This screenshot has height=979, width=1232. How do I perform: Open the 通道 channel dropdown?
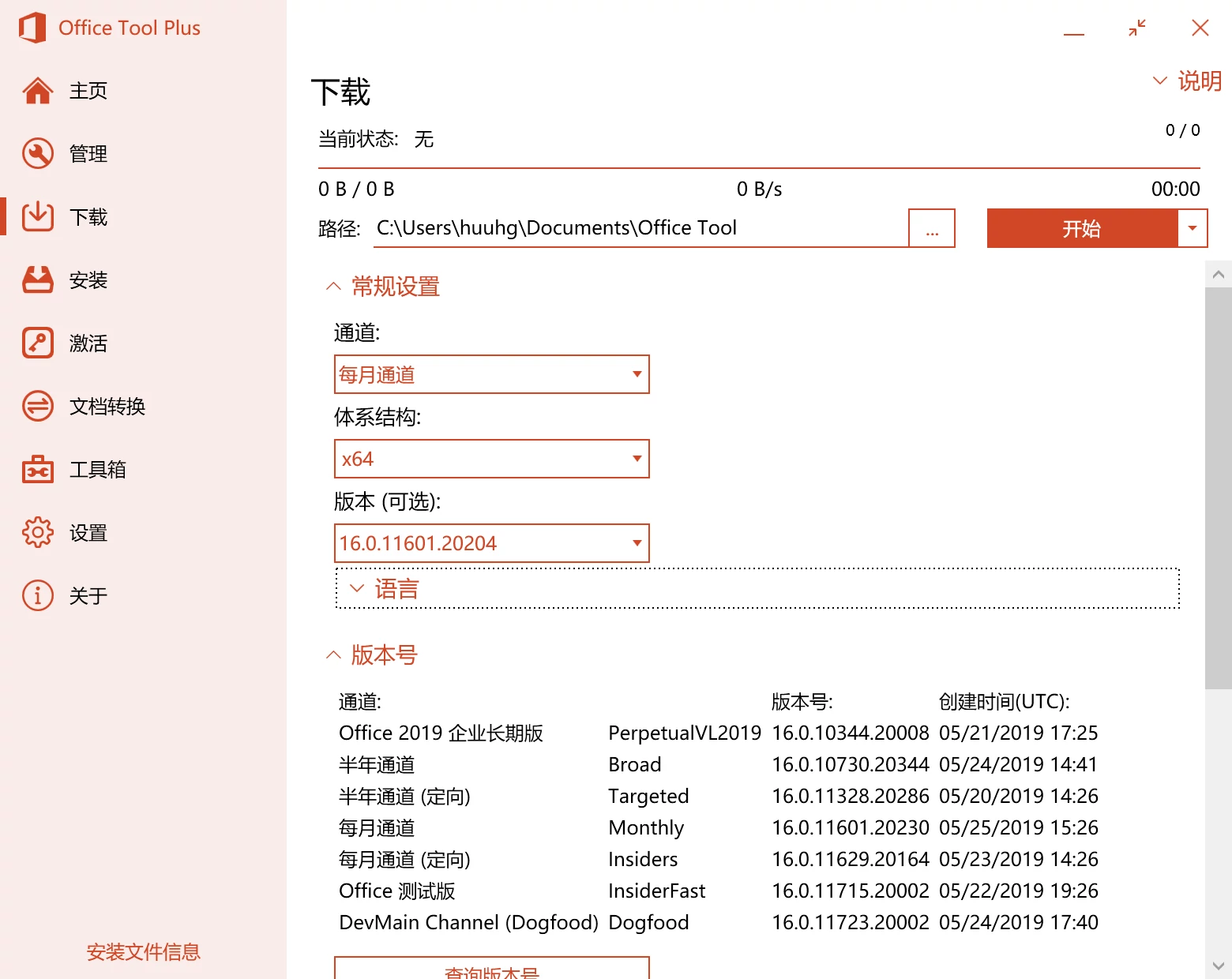click(x=491, y=374)
